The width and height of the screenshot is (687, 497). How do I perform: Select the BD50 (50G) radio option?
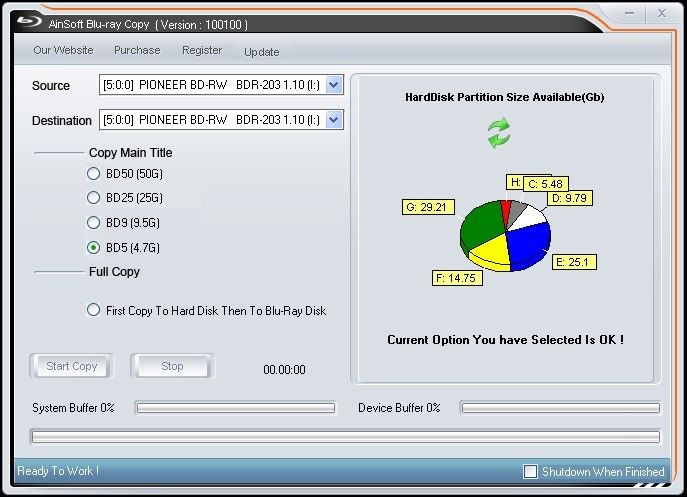click(x=93, y=174)
